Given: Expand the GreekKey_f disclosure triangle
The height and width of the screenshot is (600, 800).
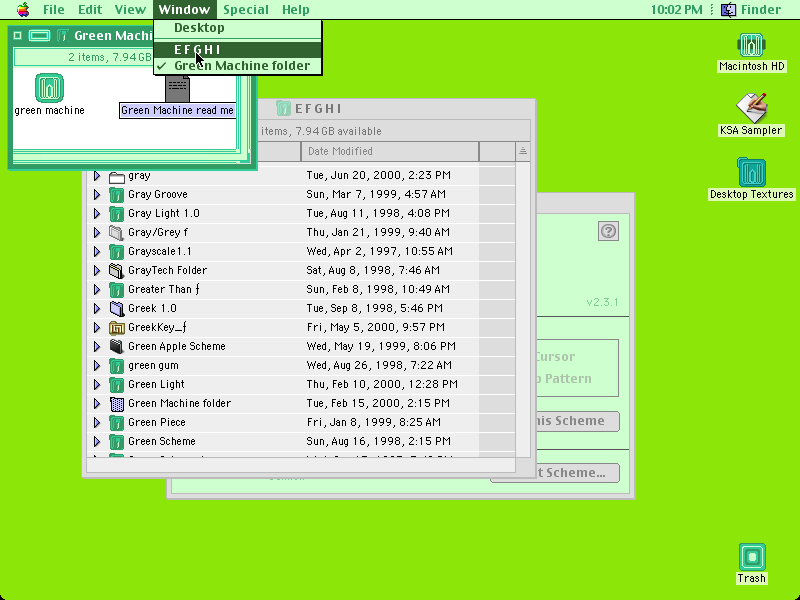Looking at the screenshot, I should tap(96, 328).
